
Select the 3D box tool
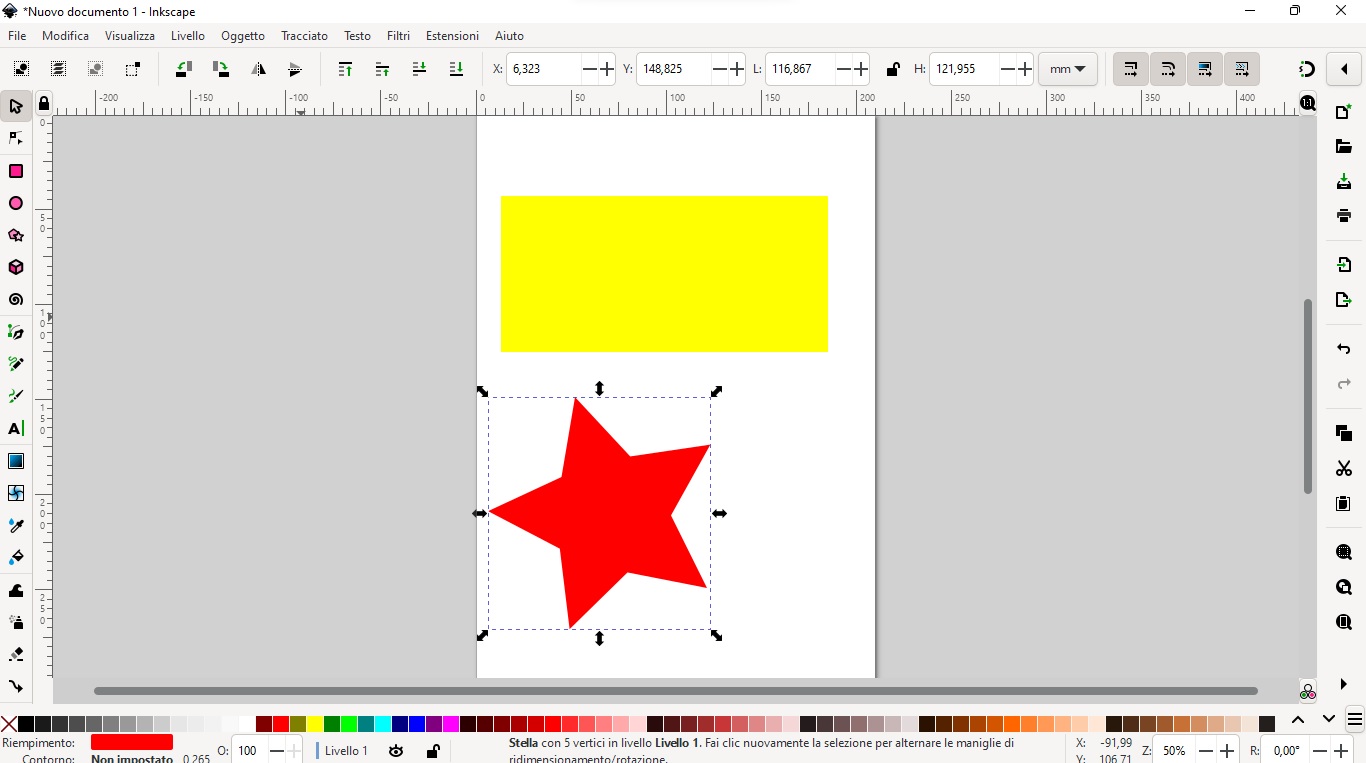coord(16,267)
